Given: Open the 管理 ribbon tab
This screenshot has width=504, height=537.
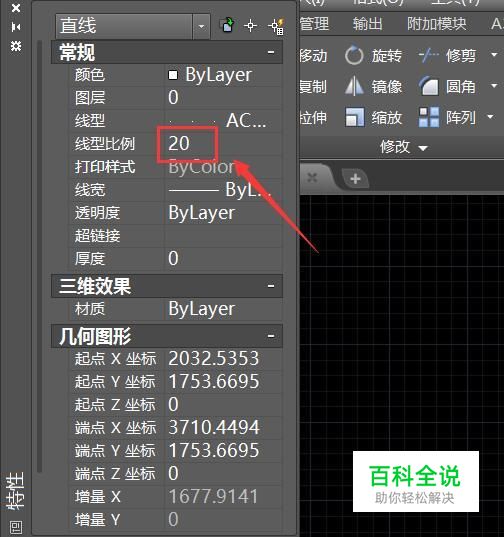Looking at the screenshot, I should point(314,24).
